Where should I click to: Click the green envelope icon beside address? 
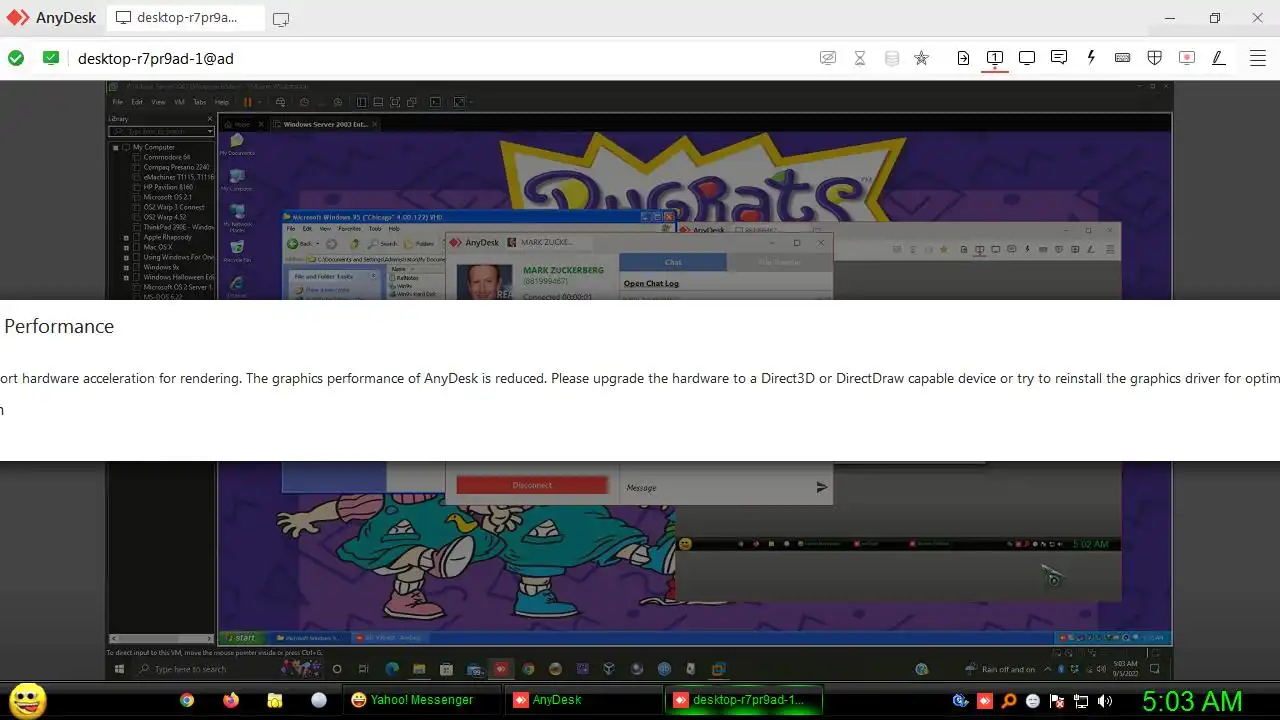pyautogui.click(x=51, y=58)
